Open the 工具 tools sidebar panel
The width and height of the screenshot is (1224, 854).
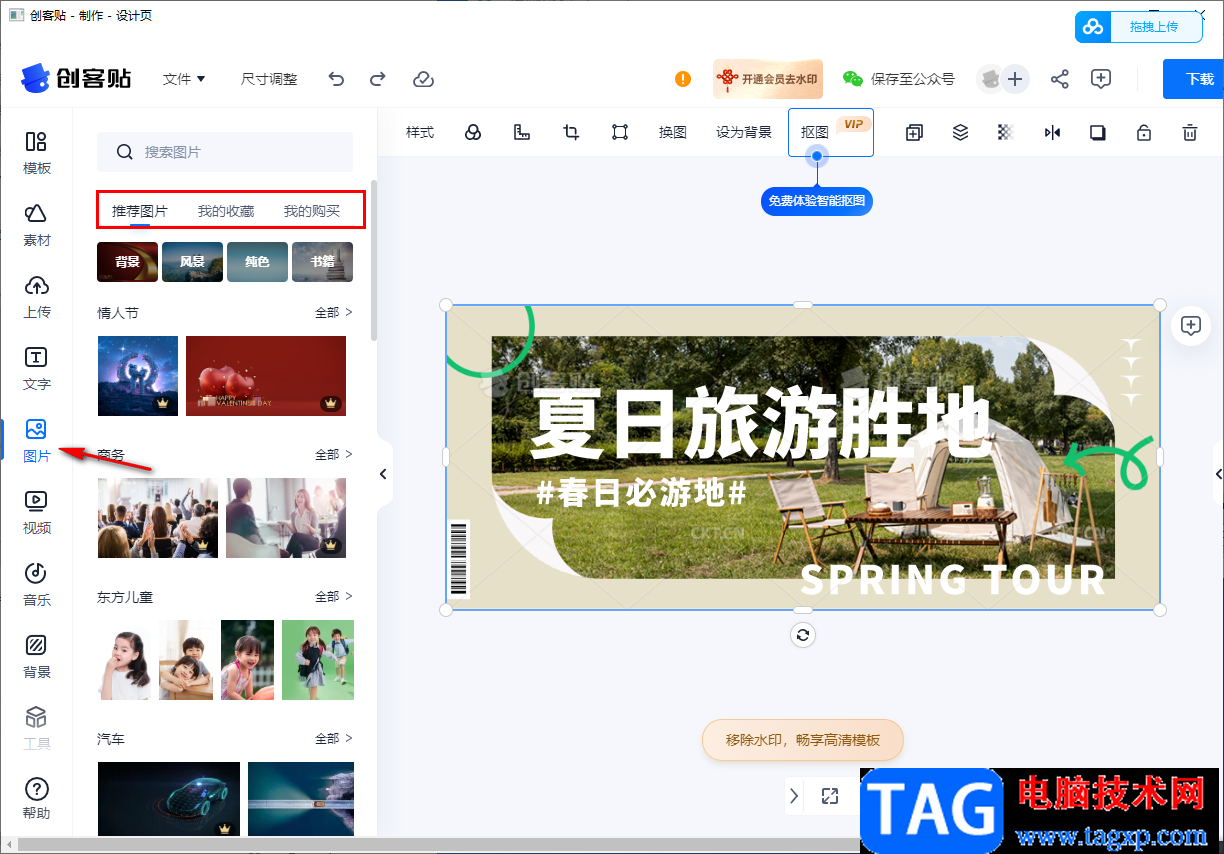[36, 729]
